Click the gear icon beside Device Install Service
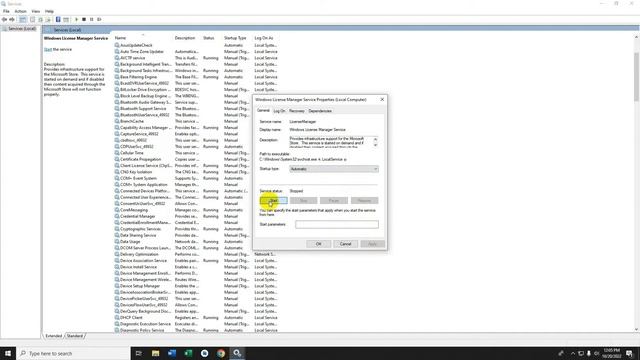Screen dimensions: 640x360 click(x=117, y=267)
